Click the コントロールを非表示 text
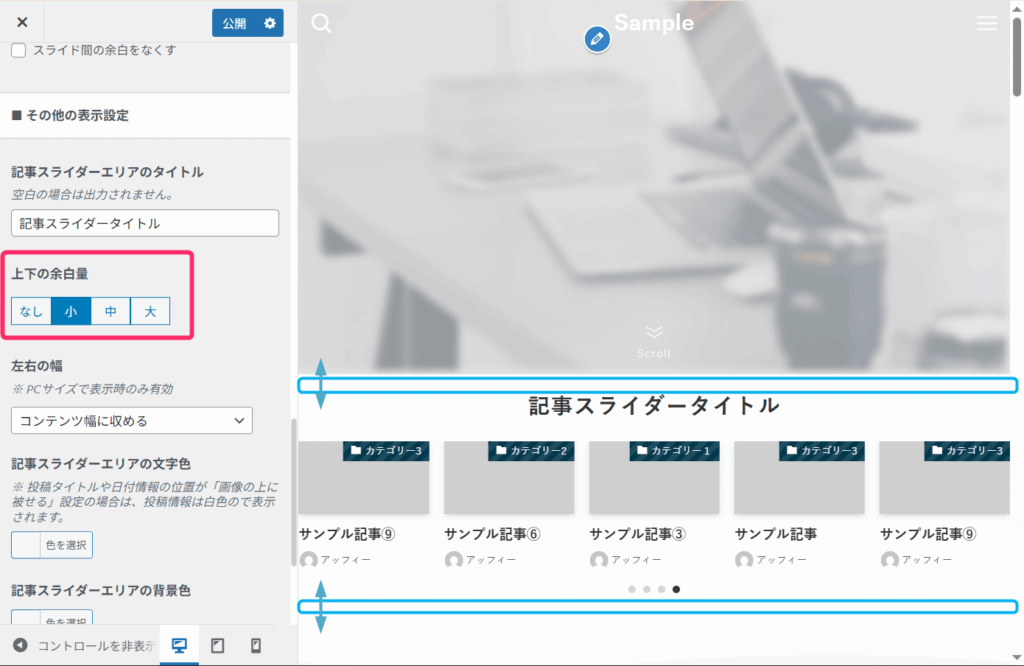Screen dimensions: 1024x666 [96, 646]
